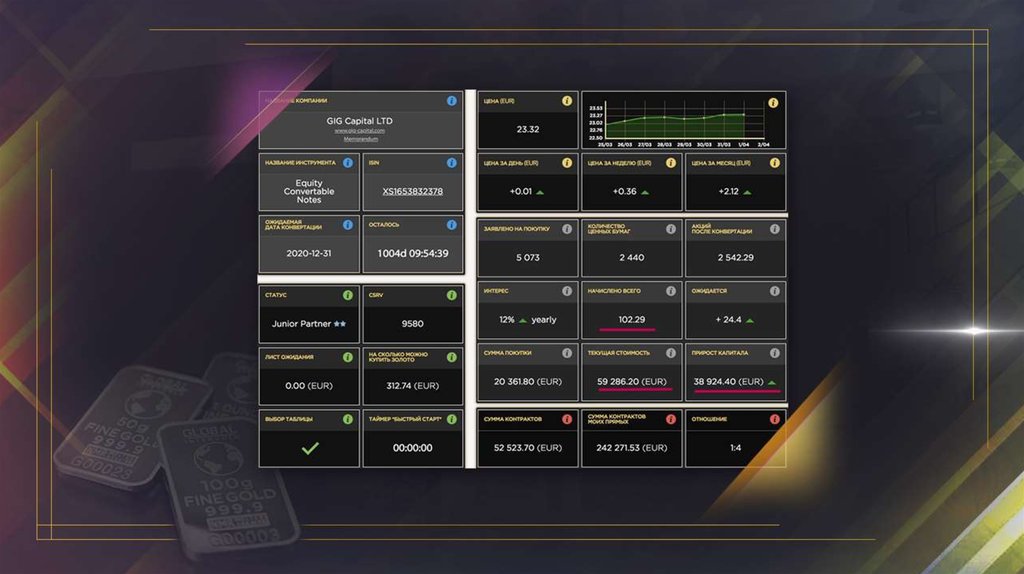This screenshot has height=574, width=1024.
Task: Open info icon on Ожидается tile
Action: tap(775, 291)
